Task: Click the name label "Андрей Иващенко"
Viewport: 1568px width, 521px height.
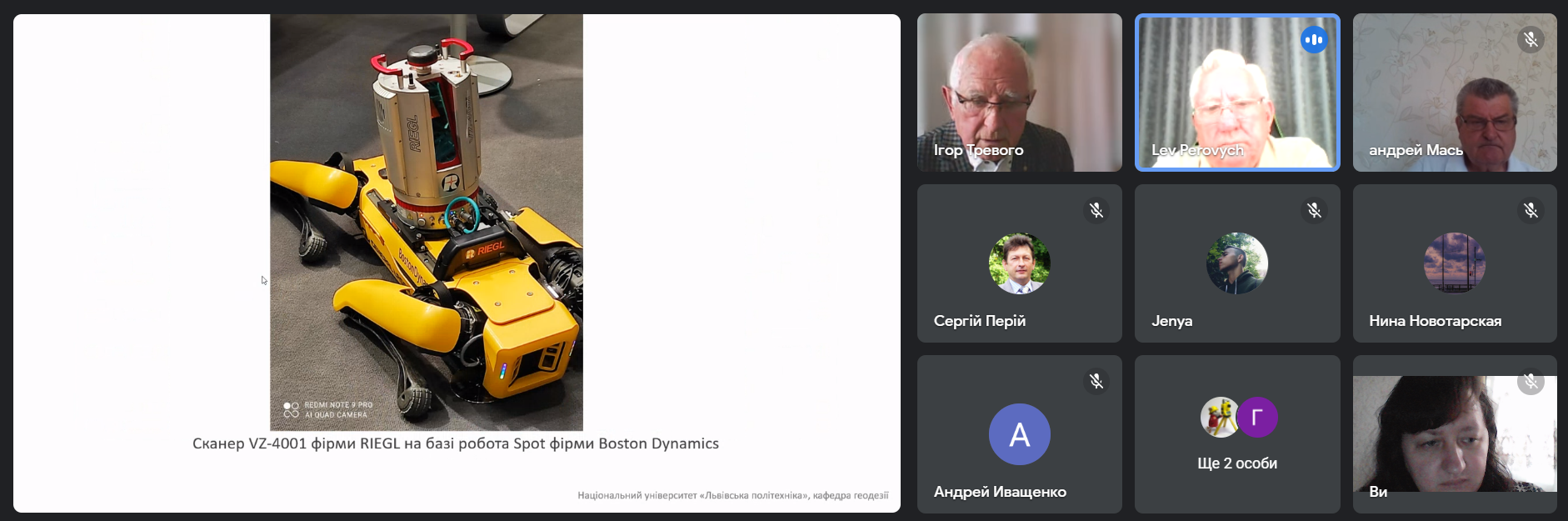Action: tap(1000, 492)
